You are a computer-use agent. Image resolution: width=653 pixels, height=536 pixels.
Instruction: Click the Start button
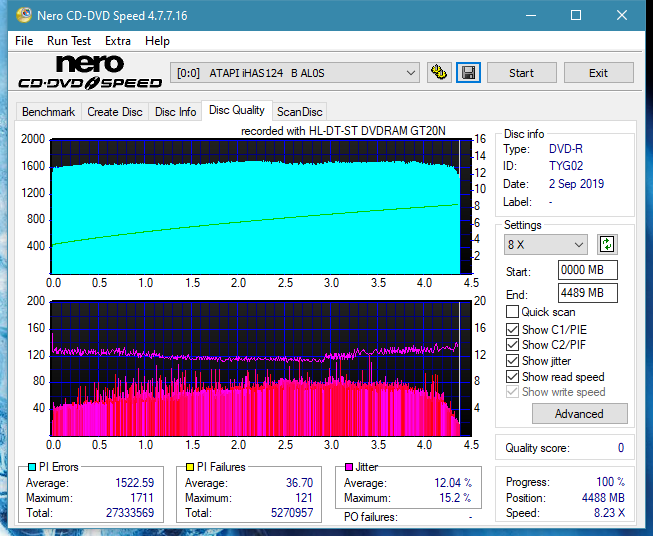pos(521,73)
